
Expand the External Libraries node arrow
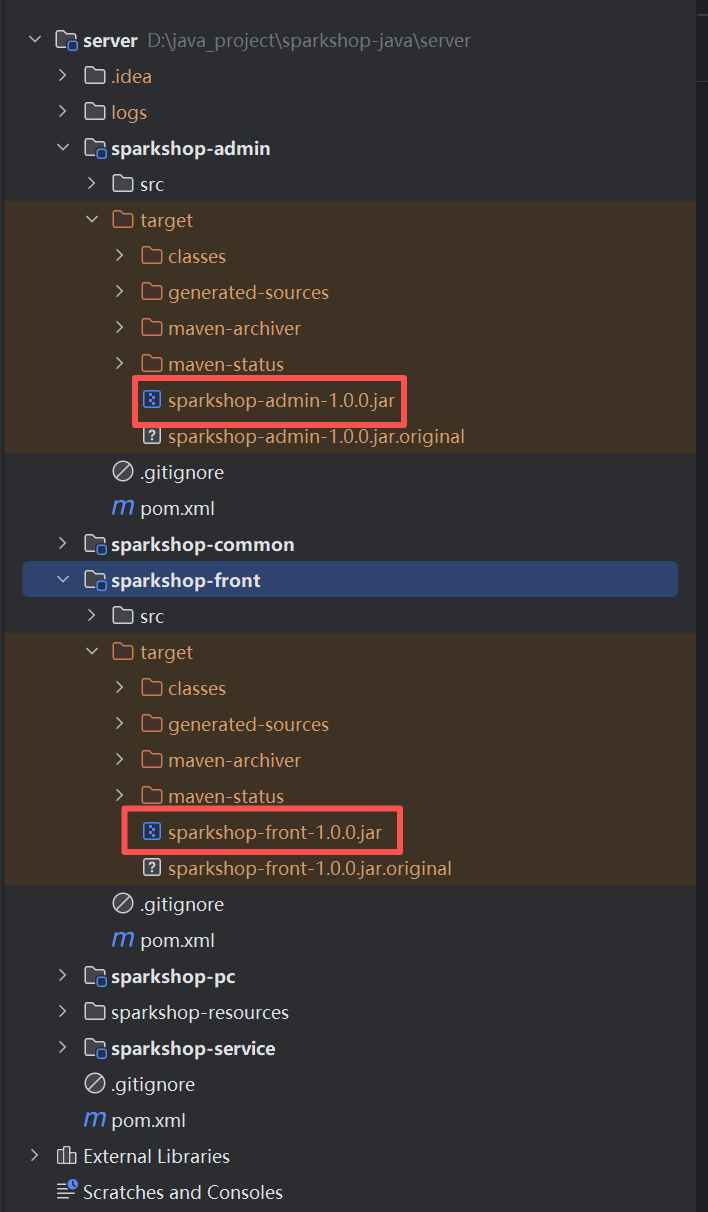[x=36, y=1156]
